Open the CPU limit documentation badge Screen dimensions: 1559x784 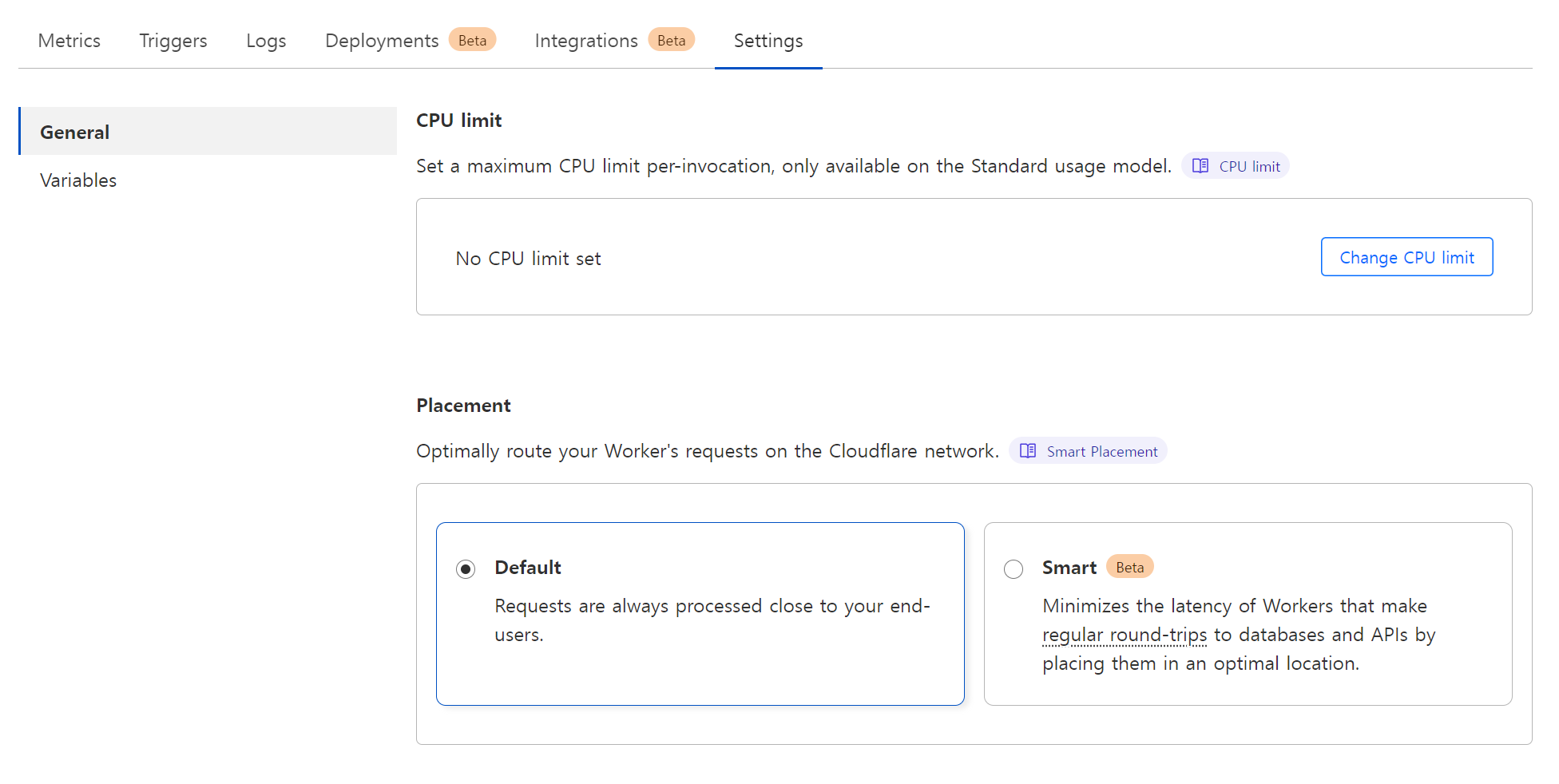point(1235,165)
